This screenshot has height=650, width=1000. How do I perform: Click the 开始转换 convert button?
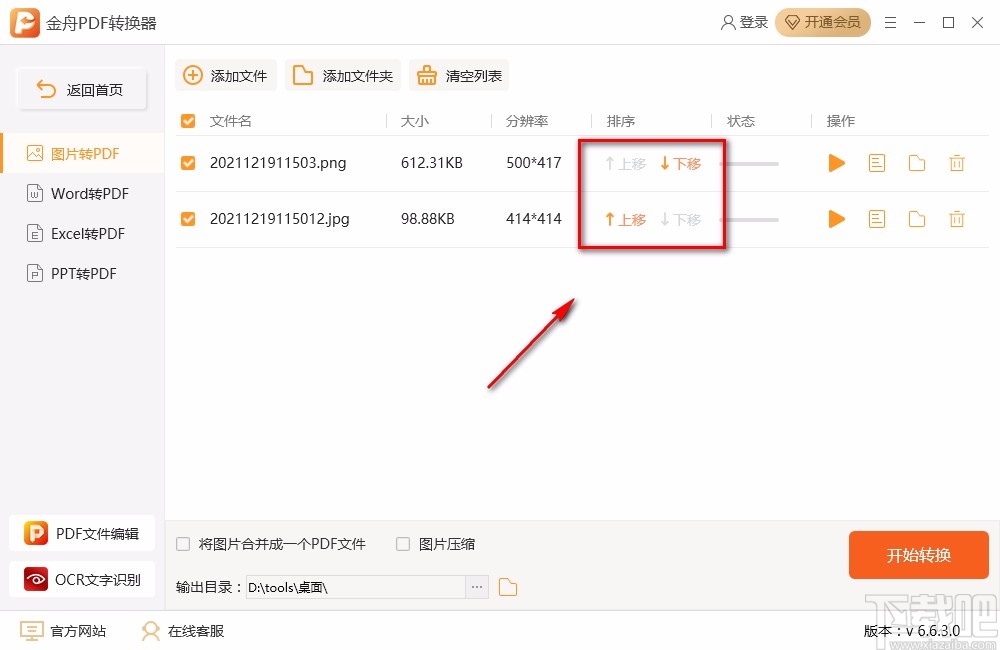(x=918, y=555)
